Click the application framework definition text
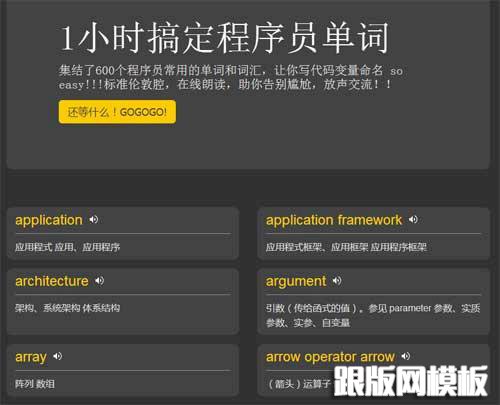Viewport: 500px width, 405px height. tap(346, 247)
